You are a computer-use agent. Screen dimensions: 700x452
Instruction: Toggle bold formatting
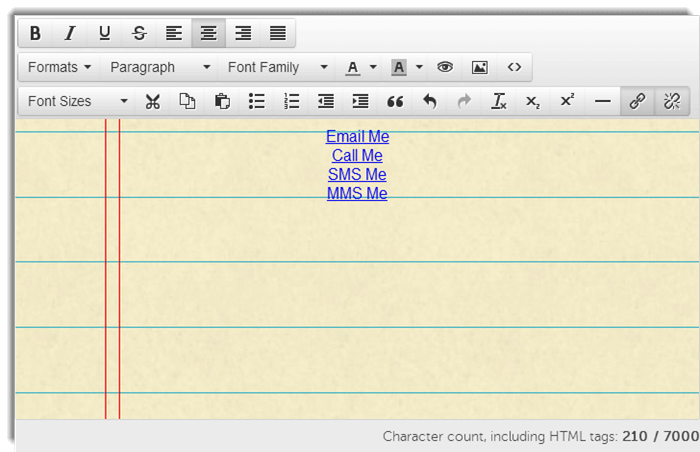pos(35,33)
